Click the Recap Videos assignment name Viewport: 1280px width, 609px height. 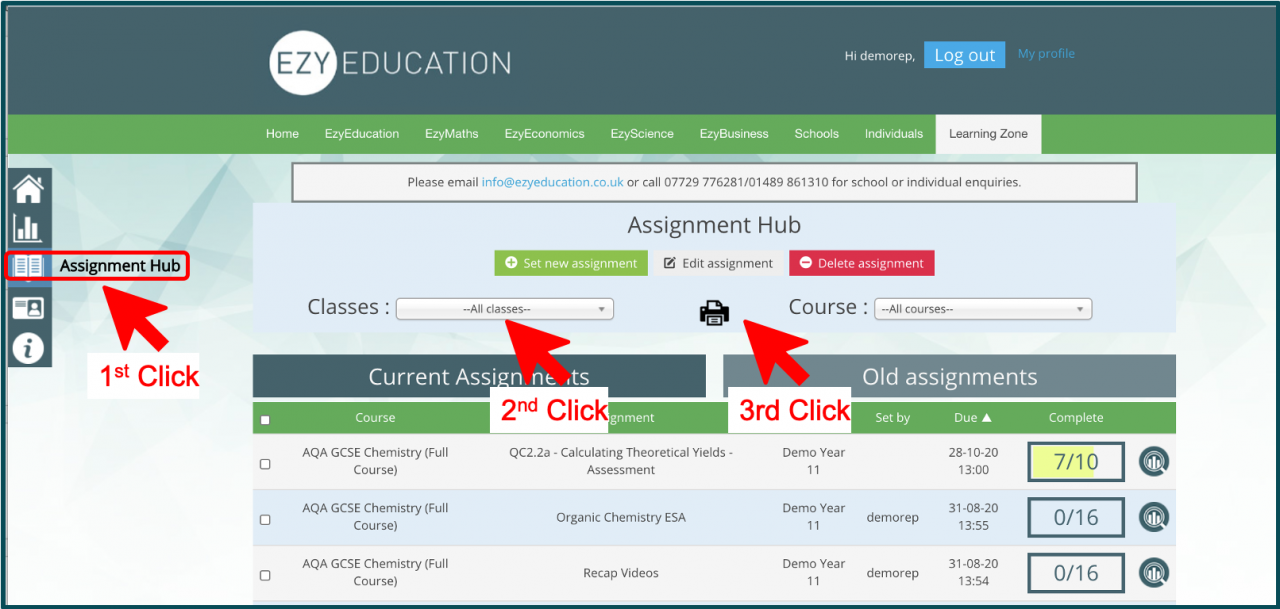tap(621, 573)
